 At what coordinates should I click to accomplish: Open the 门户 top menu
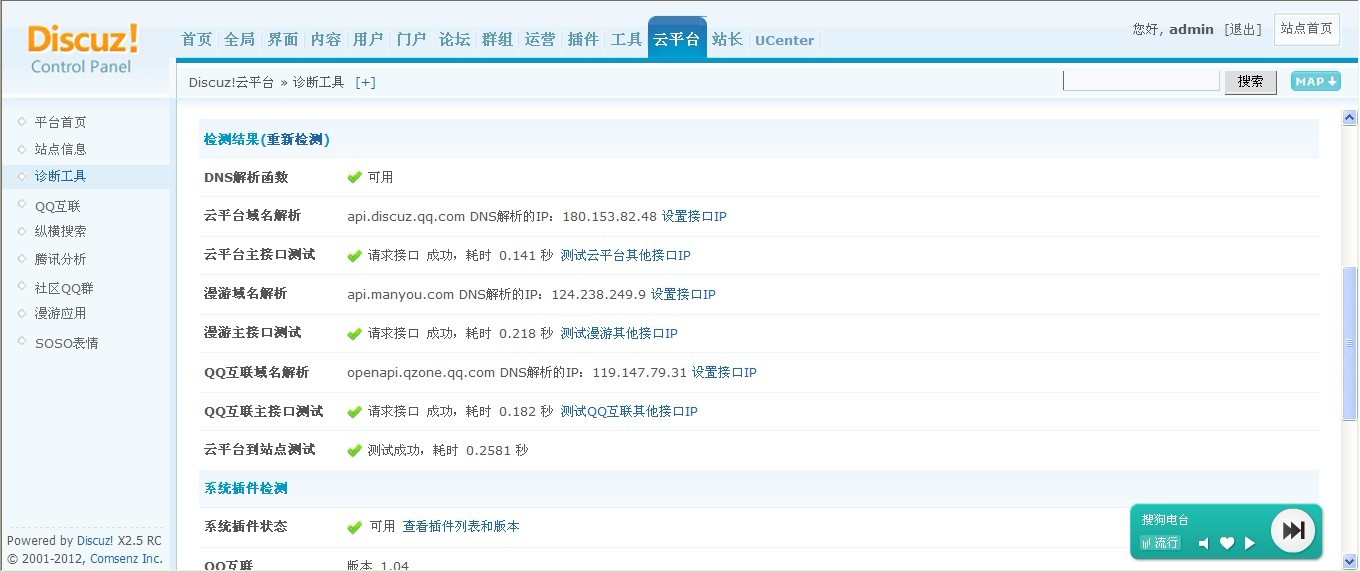(411, 40)
